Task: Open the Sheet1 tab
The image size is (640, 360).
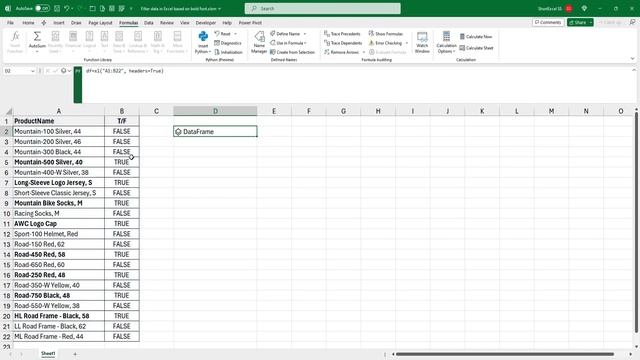Action: coord(48,353)
